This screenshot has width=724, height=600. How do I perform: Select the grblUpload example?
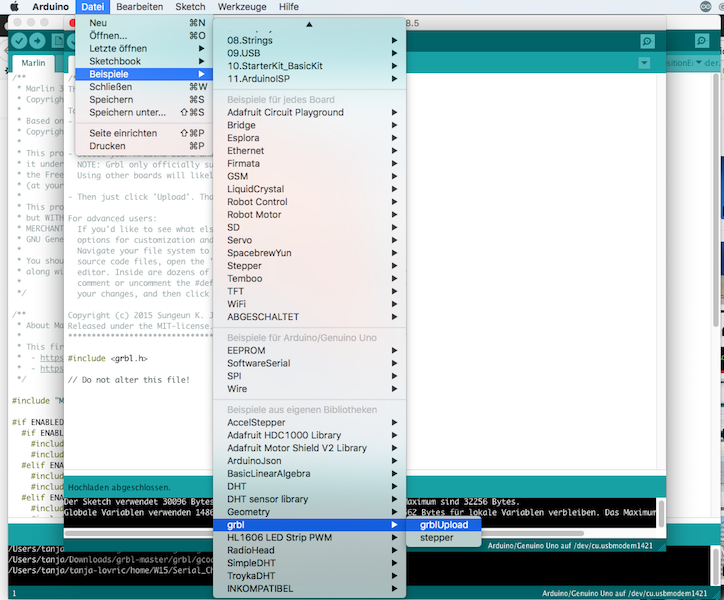tap(444, 525)
